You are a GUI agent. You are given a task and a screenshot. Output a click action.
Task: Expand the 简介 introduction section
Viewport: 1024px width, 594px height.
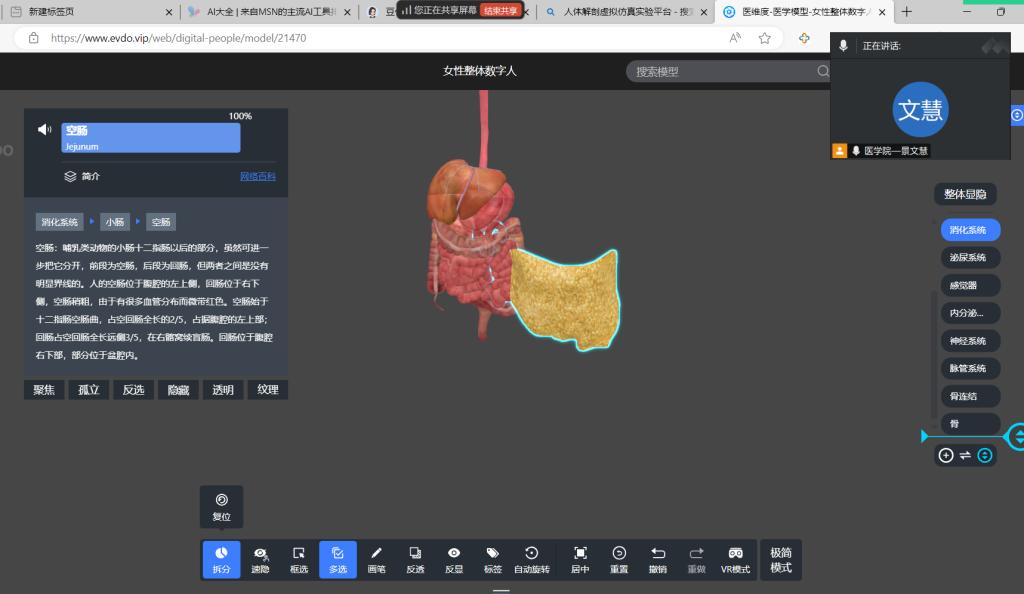90,176
